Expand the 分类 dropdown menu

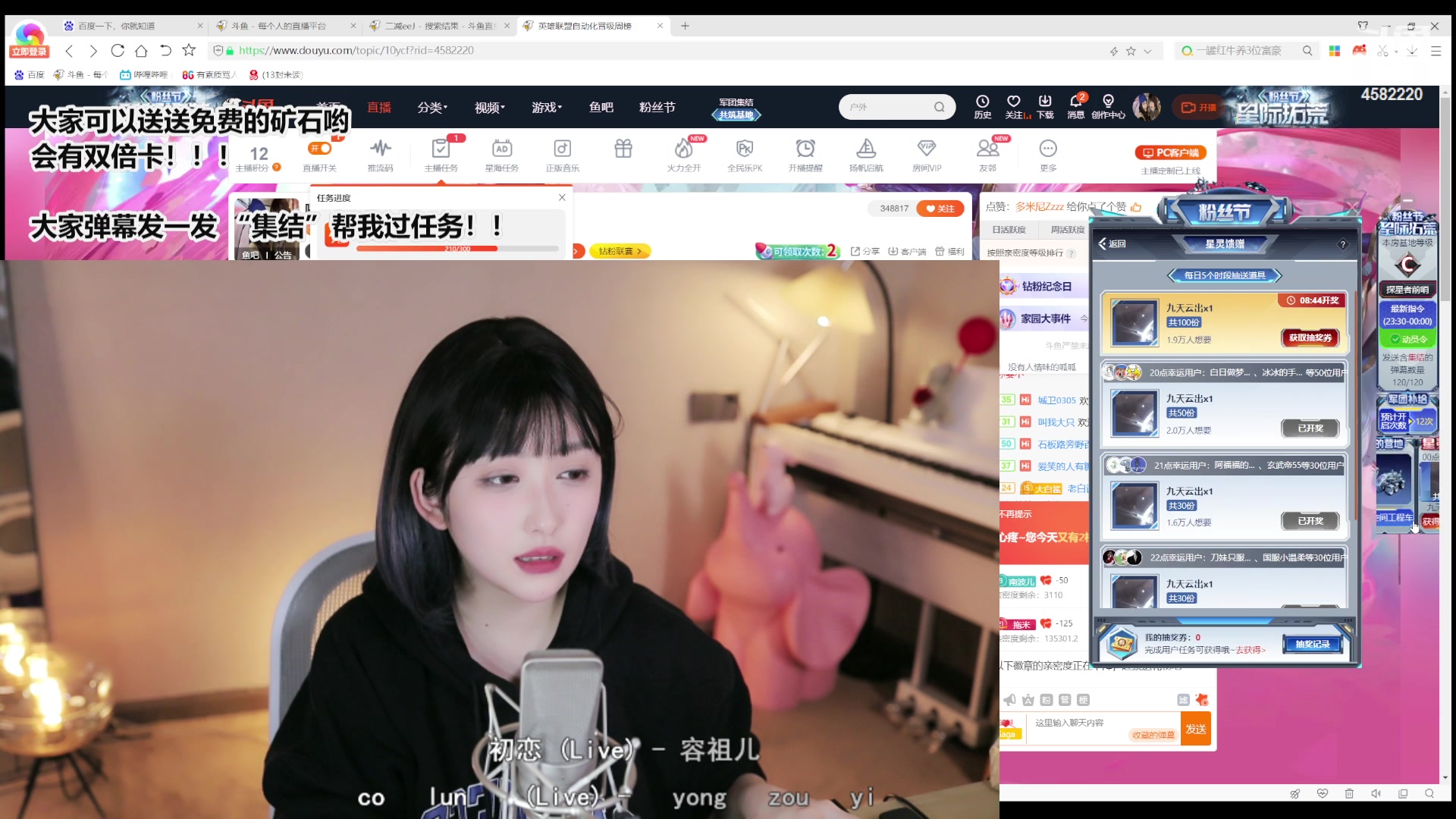432,108
